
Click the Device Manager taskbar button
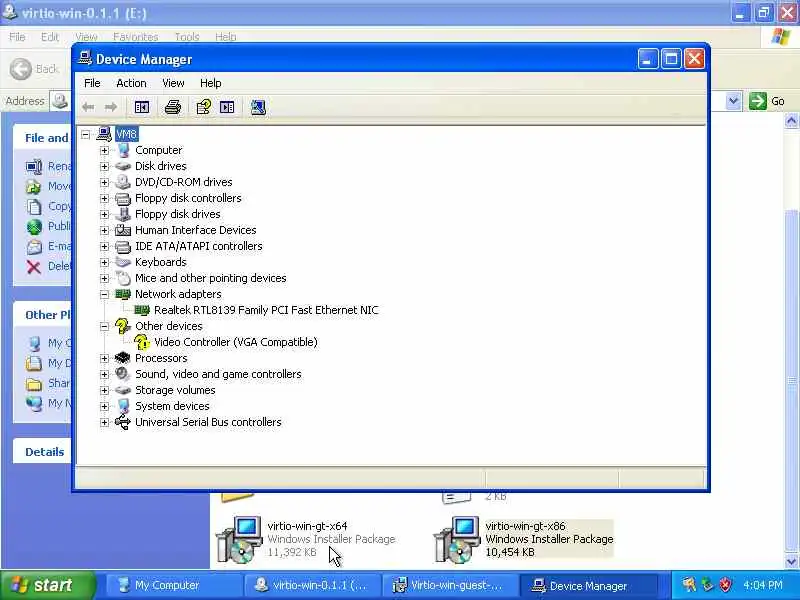pos(588,586)
